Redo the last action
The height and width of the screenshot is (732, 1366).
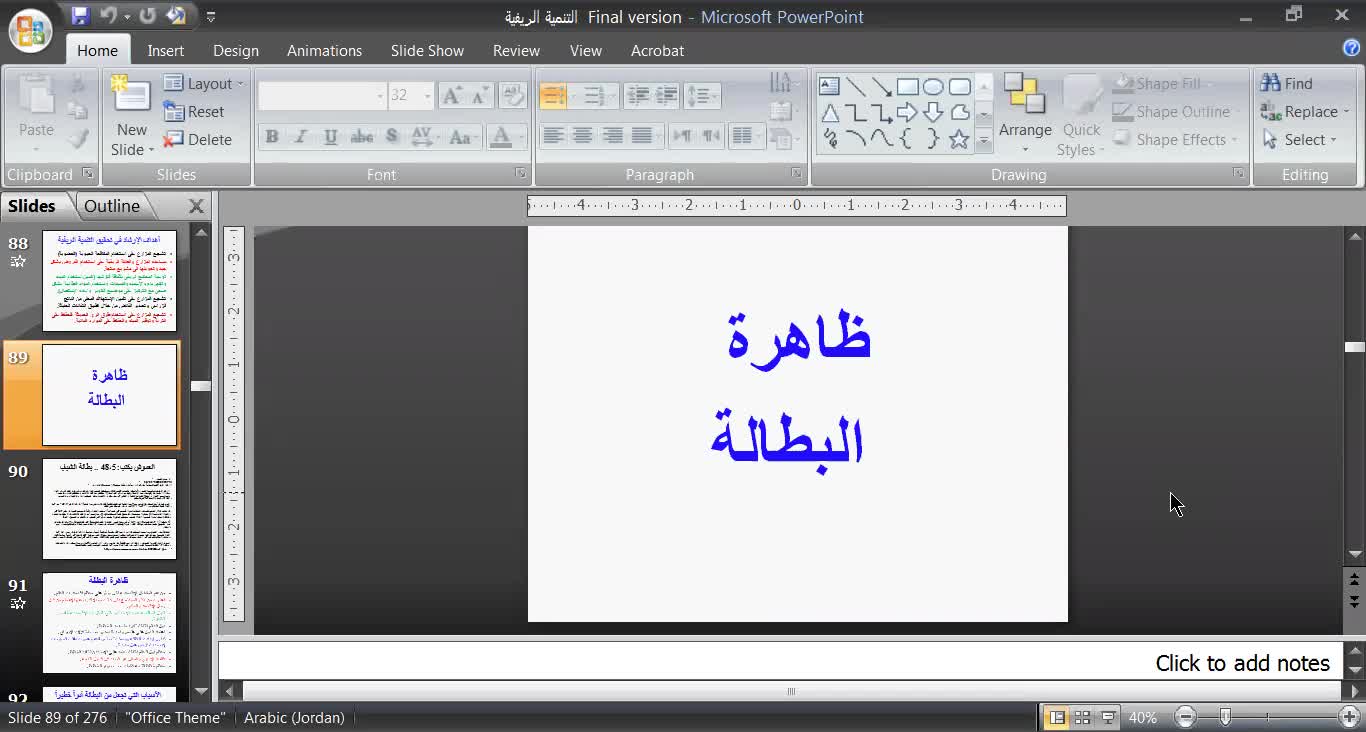point(148,16)
